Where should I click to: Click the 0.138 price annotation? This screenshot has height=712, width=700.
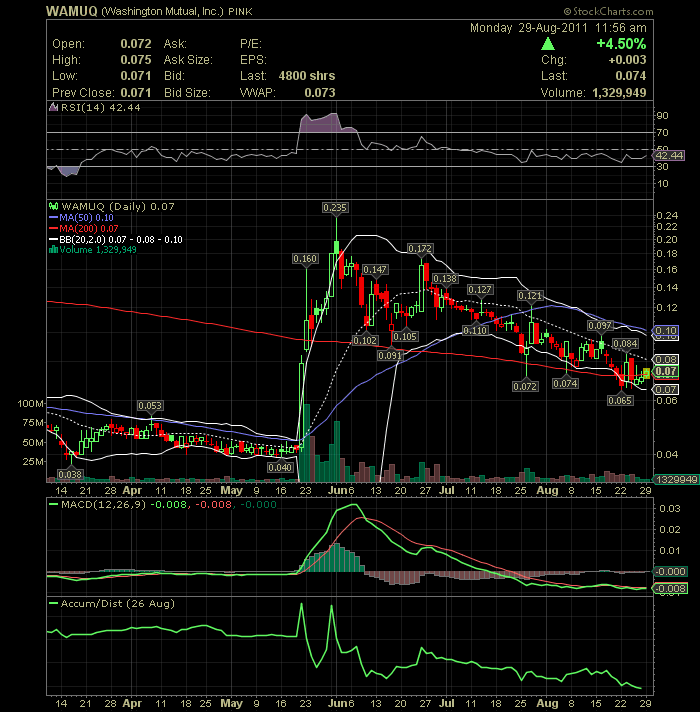pos(445,278)
